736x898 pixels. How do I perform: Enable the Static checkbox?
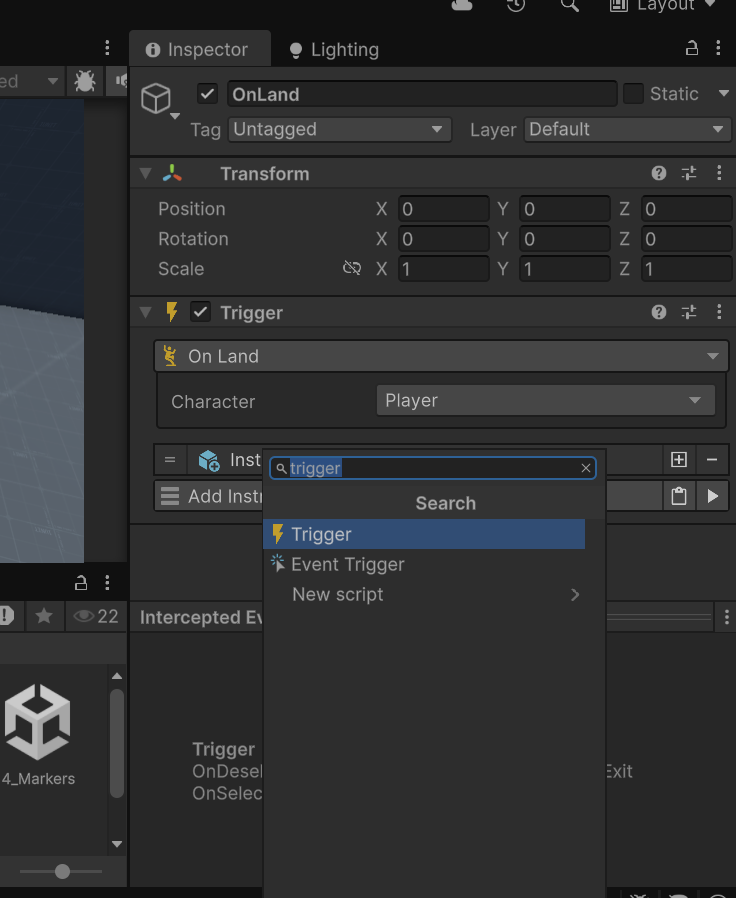(x=633, y=94)
